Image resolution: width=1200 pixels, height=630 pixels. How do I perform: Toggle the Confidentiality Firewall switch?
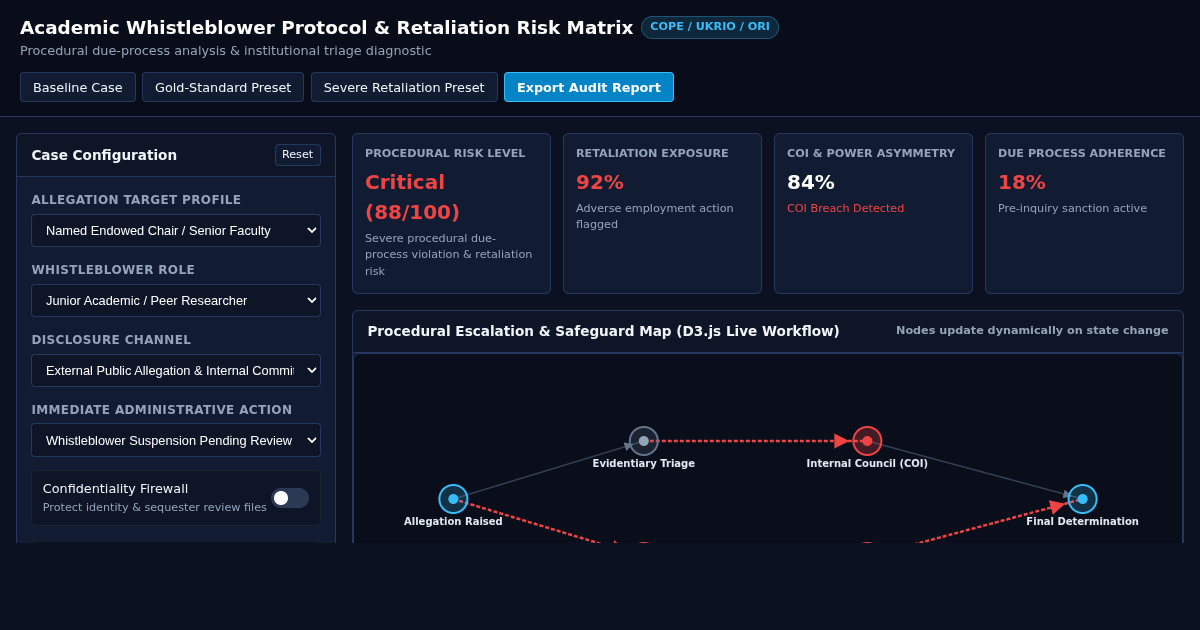coord(290,498)
